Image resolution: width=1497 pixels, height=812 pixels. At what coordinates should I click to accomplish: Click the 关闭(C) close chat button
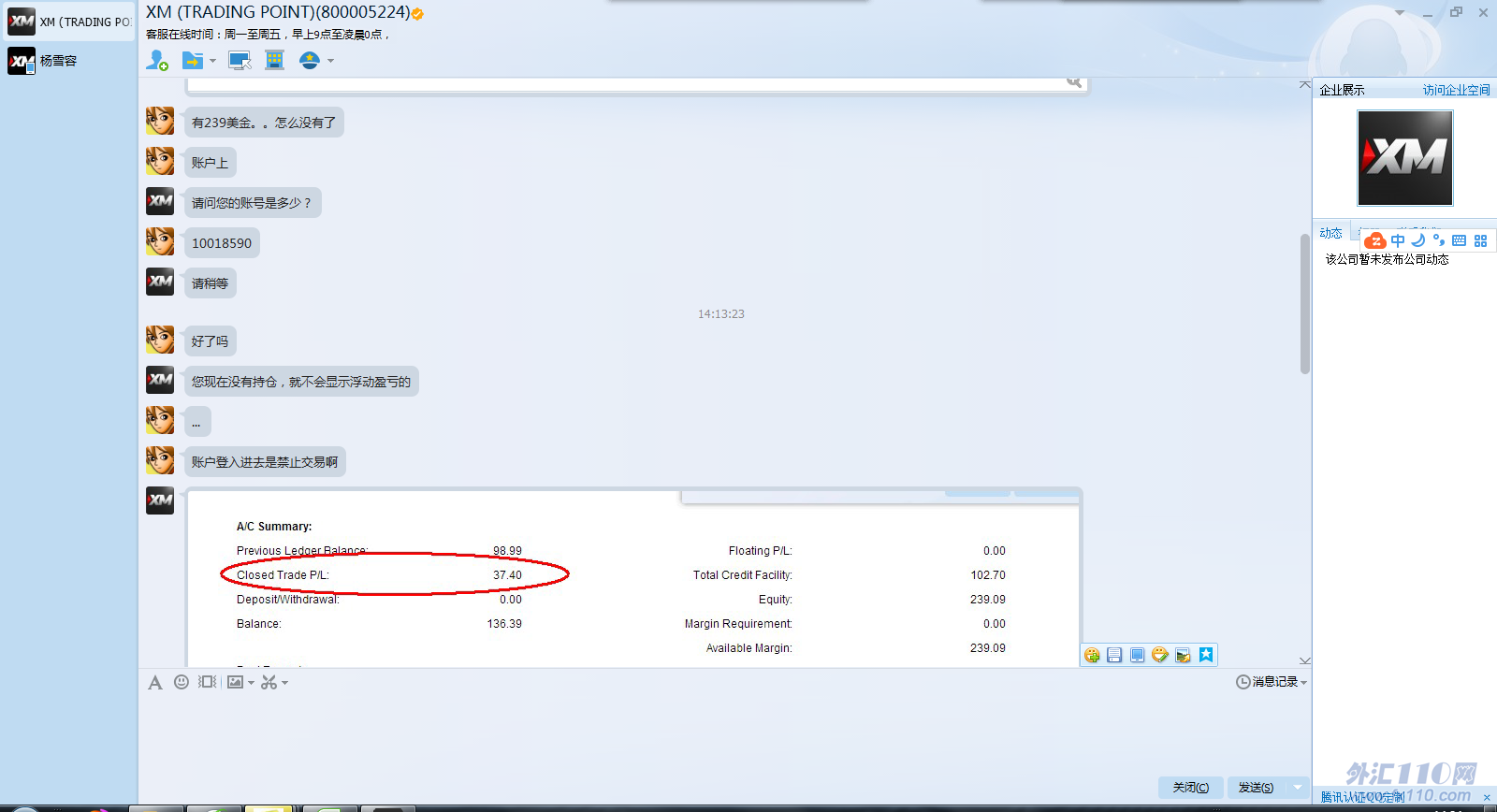1190,788
